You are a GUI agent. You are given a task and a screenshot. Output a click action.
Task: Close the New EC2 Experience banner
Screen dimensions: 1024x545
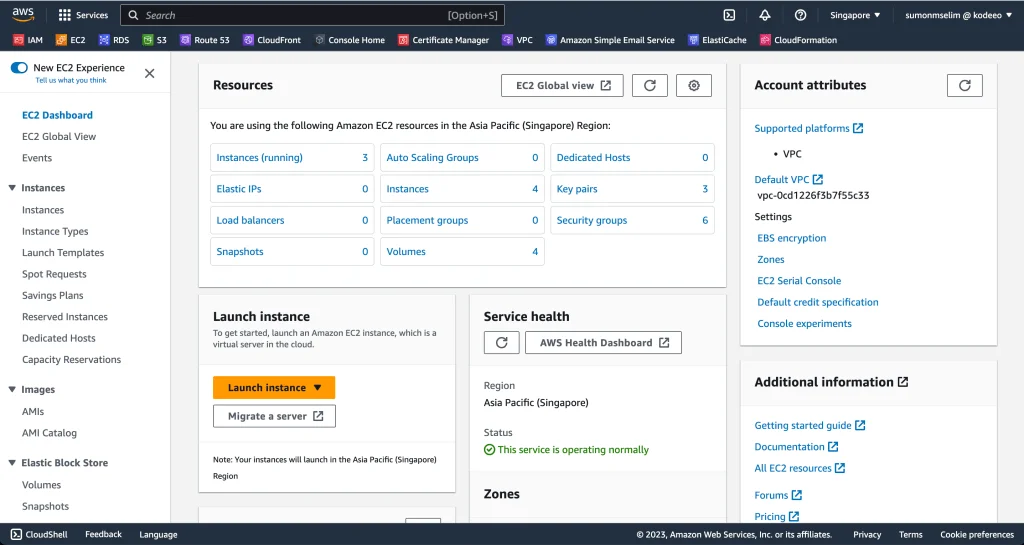pos(150,73)
